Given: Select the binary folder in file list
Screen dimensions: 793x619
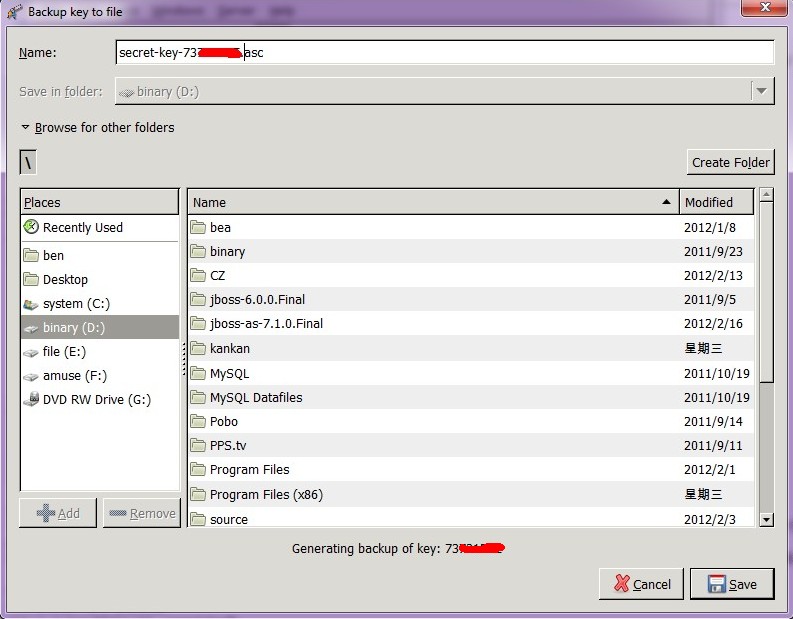Looking at the screenshot, I should [x=471, y=251].
